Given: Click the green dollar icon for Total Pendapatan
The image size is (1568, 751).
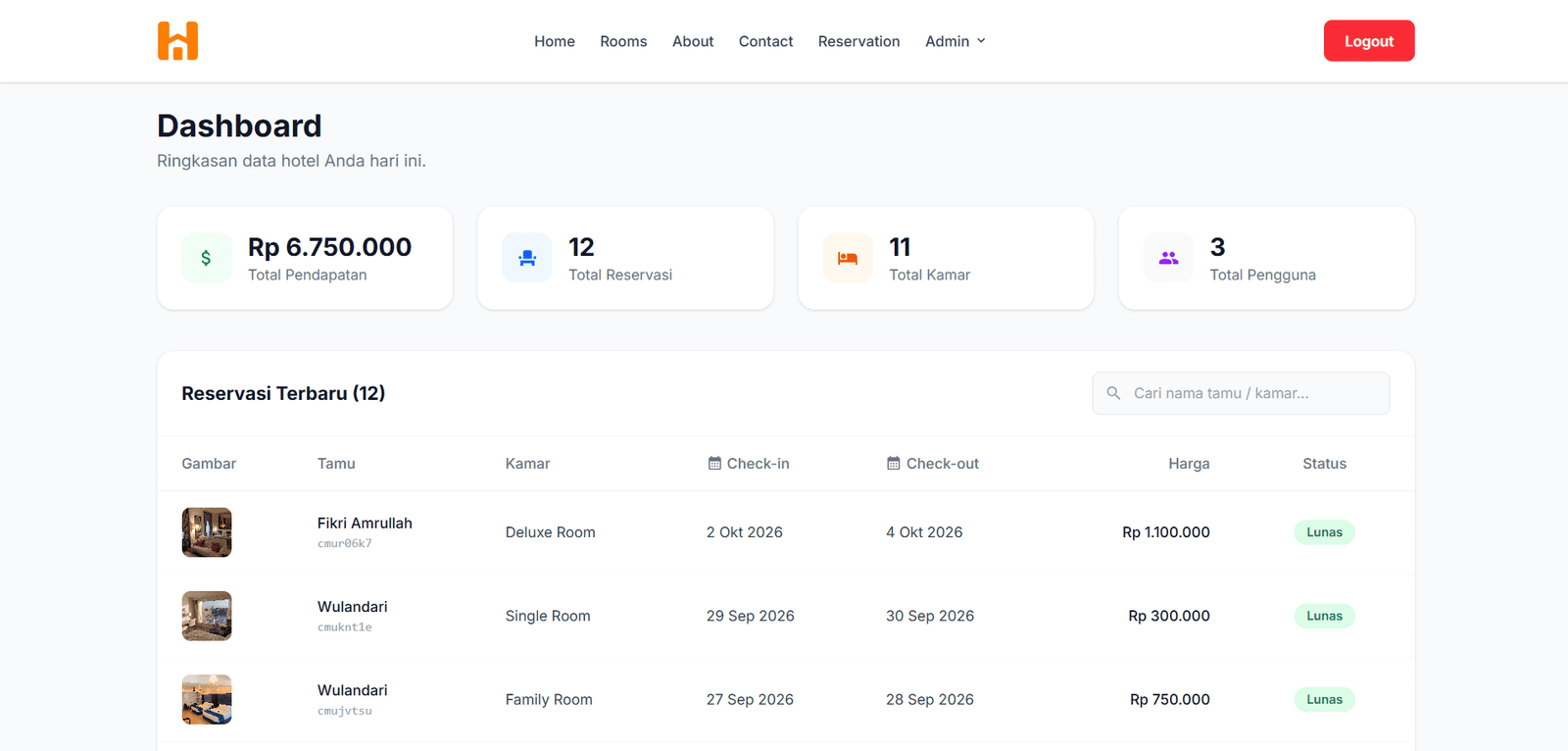Looking at the screenshot, I should coord(206,258).
